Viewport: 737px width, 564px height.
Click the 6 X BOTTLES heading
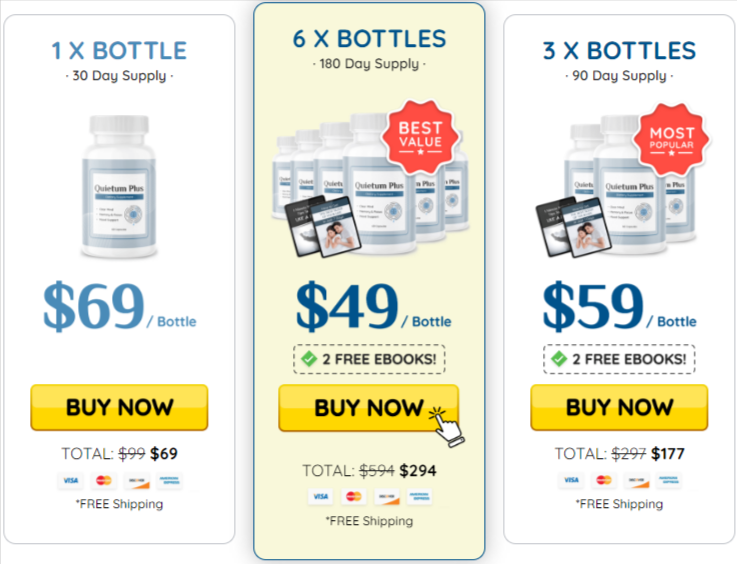369,39
